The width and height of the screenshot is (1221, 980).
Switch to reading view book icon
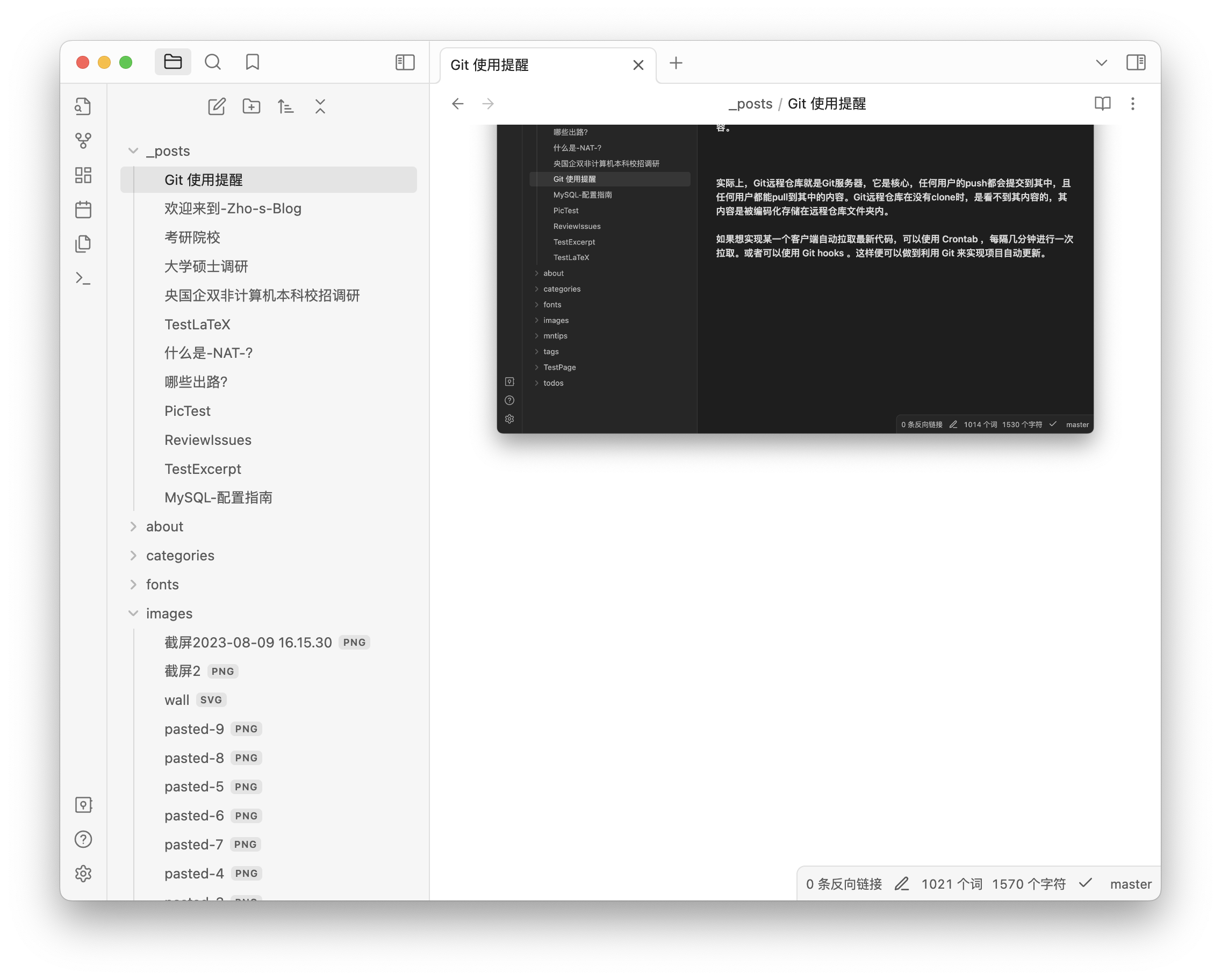pyautogui.click(x=1102, y=104)
